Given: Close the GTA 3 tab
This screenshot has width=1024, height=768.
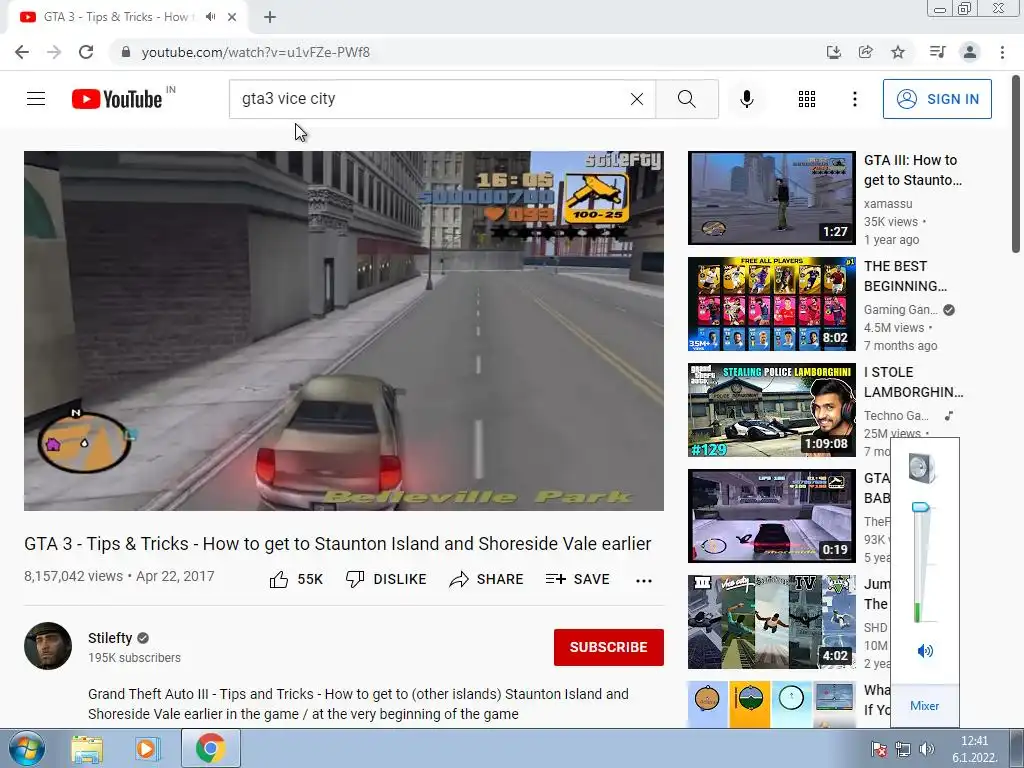Looking at the screenshot, I should click(232, 17).
